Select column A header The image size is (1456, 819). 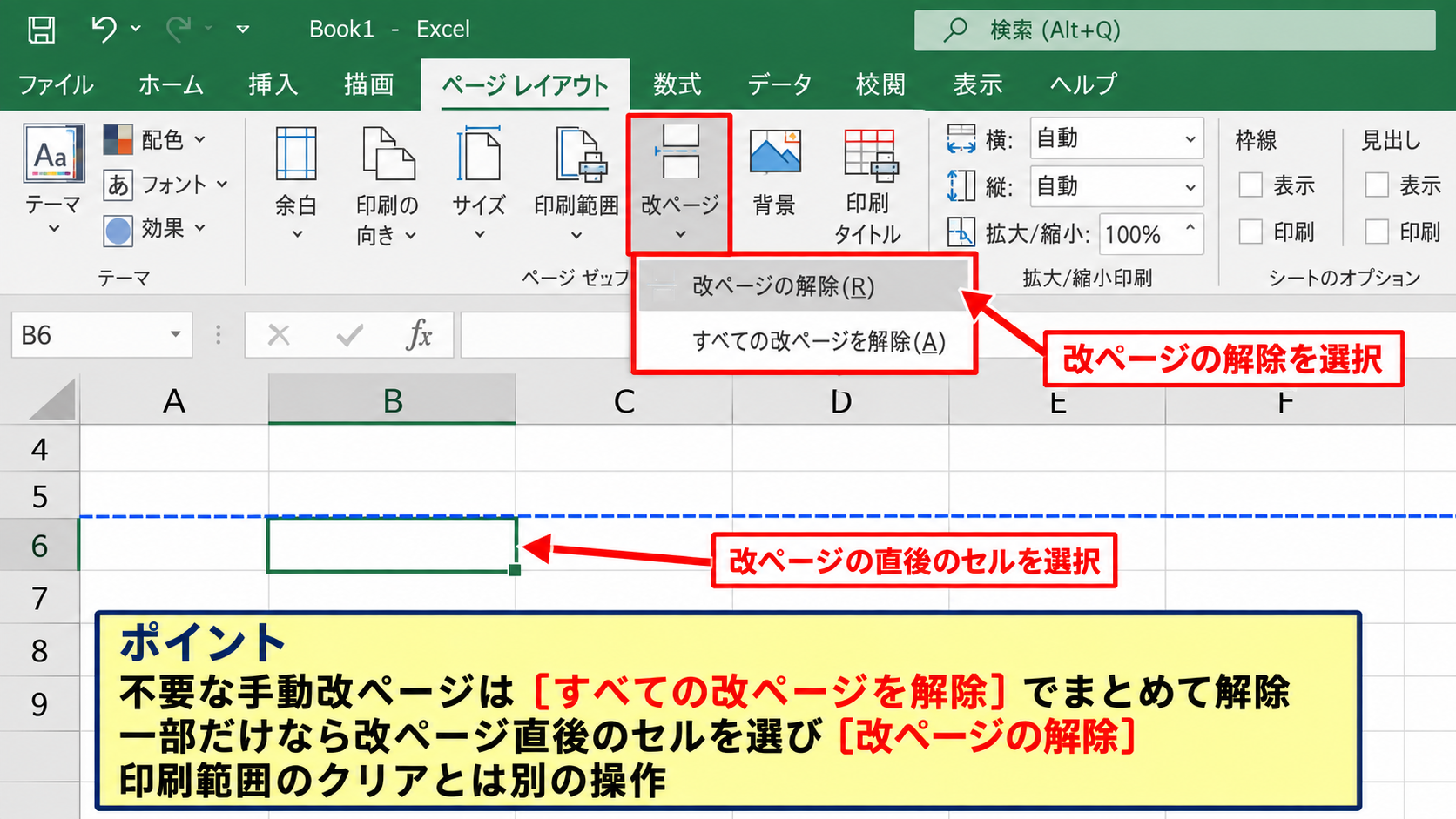(x=174, y=401)
